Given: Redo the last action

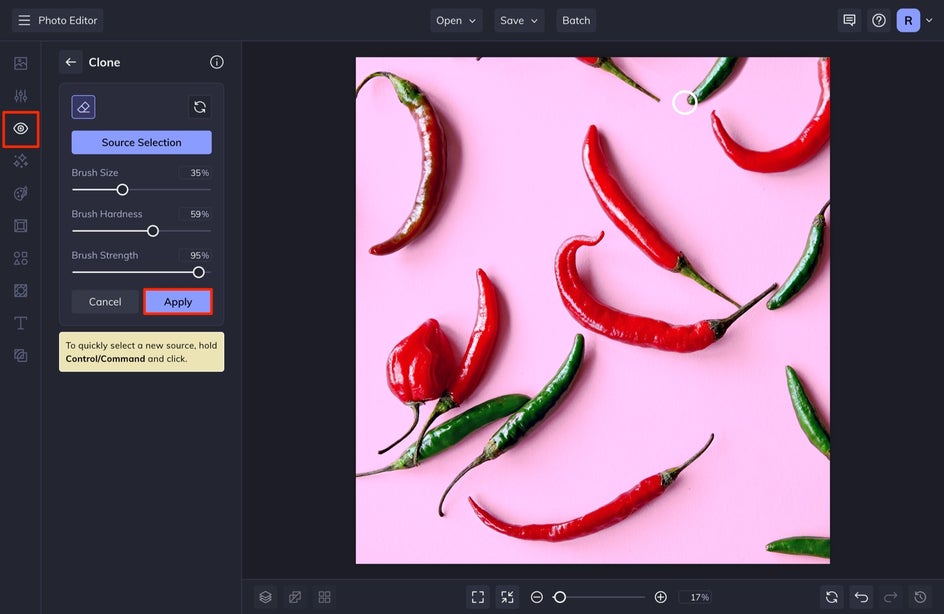Looking at the screenshot, I should coord(891,597).
